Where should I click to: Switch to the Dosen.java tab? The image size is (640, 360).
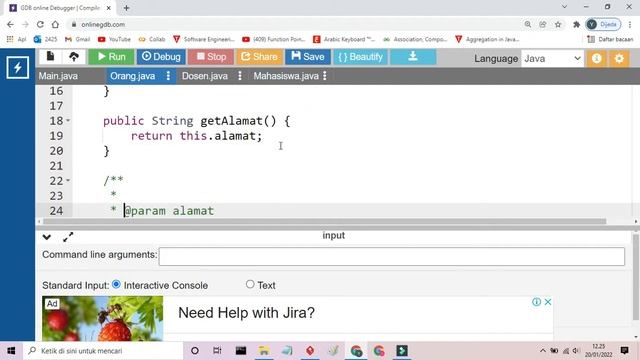pyautogui.click(x=205, y=76)
